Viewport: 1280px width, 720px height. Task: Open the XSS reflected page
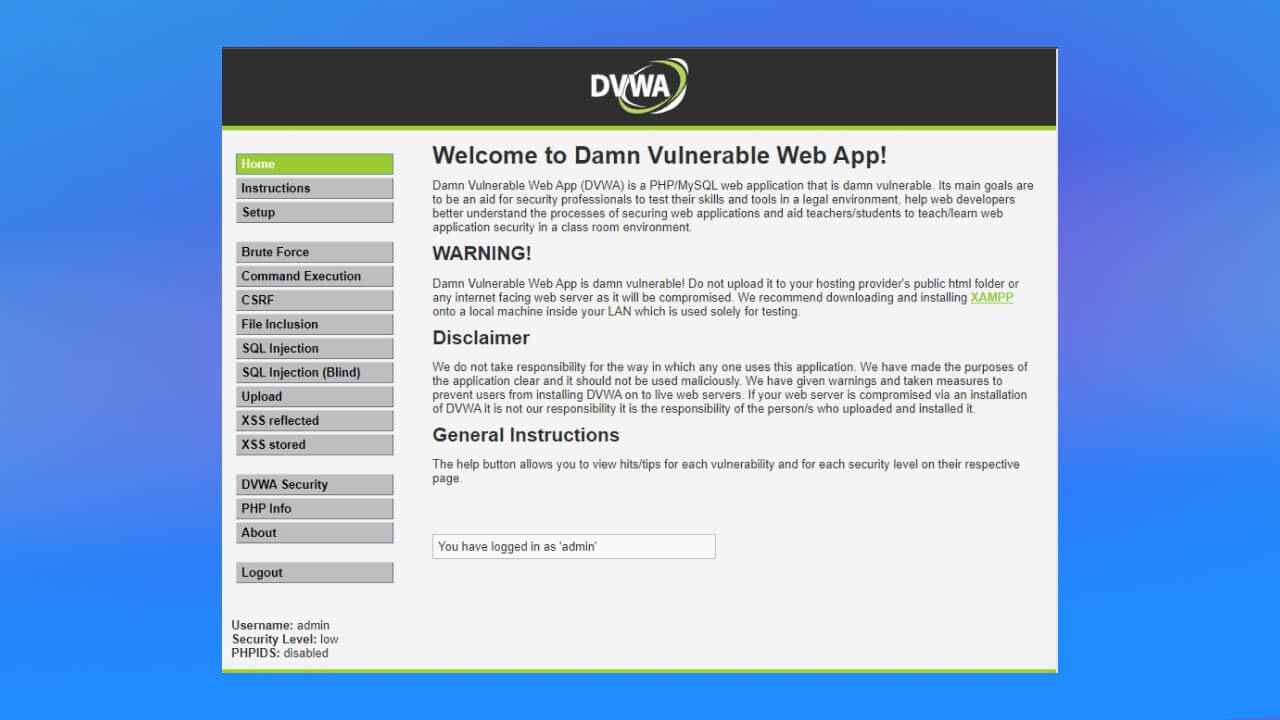(315, 420)
